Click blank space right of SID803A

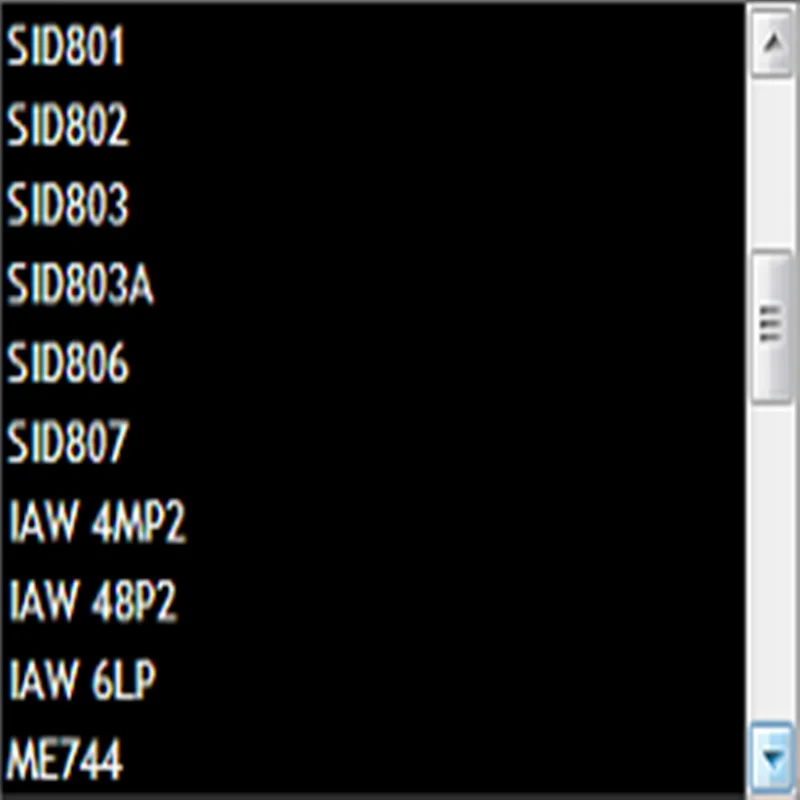[x=449, y=284]
